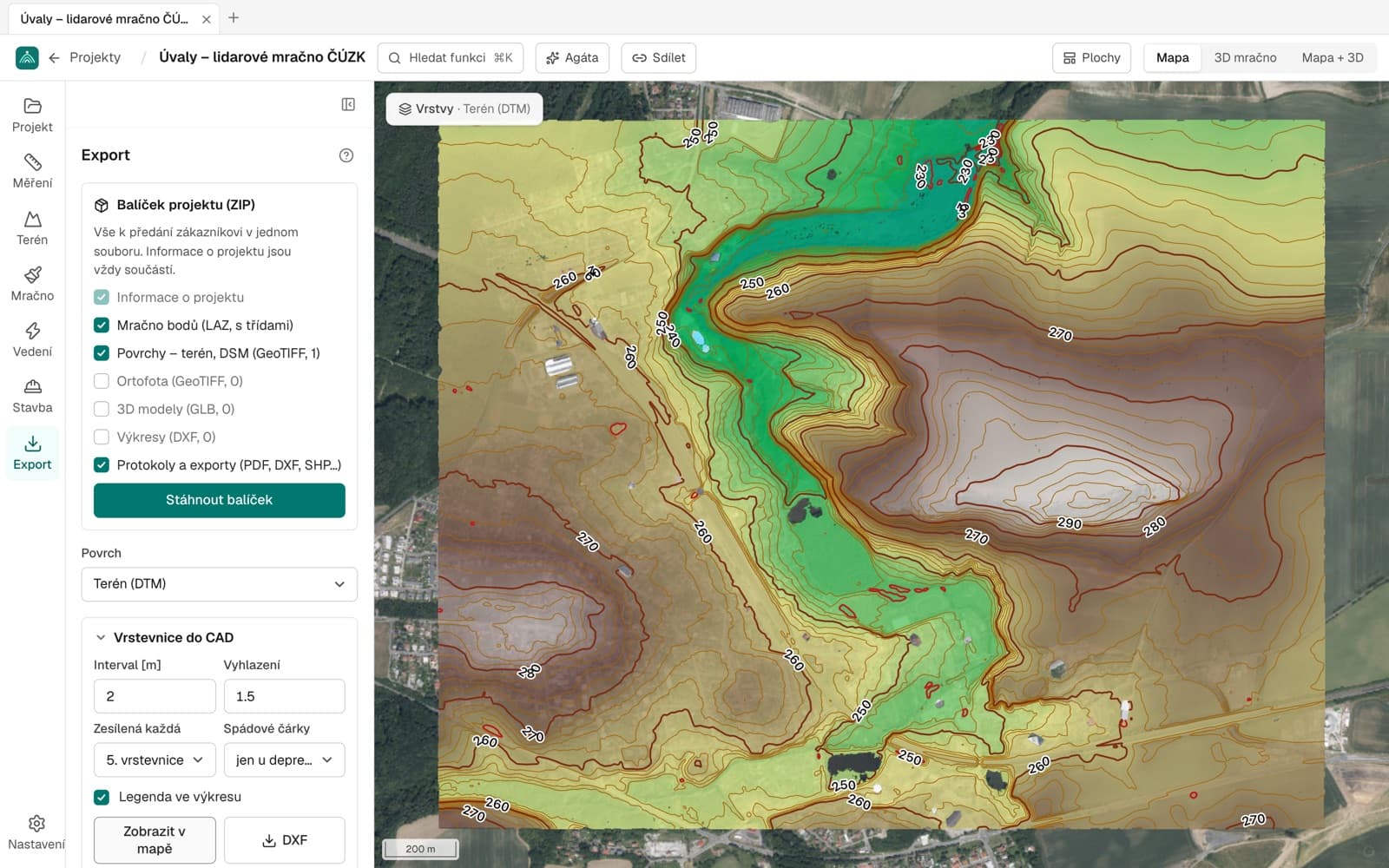Uncheck Protokoly a exporty checkbox
This screenshot has height=868, width=1389.
point(102,465)
